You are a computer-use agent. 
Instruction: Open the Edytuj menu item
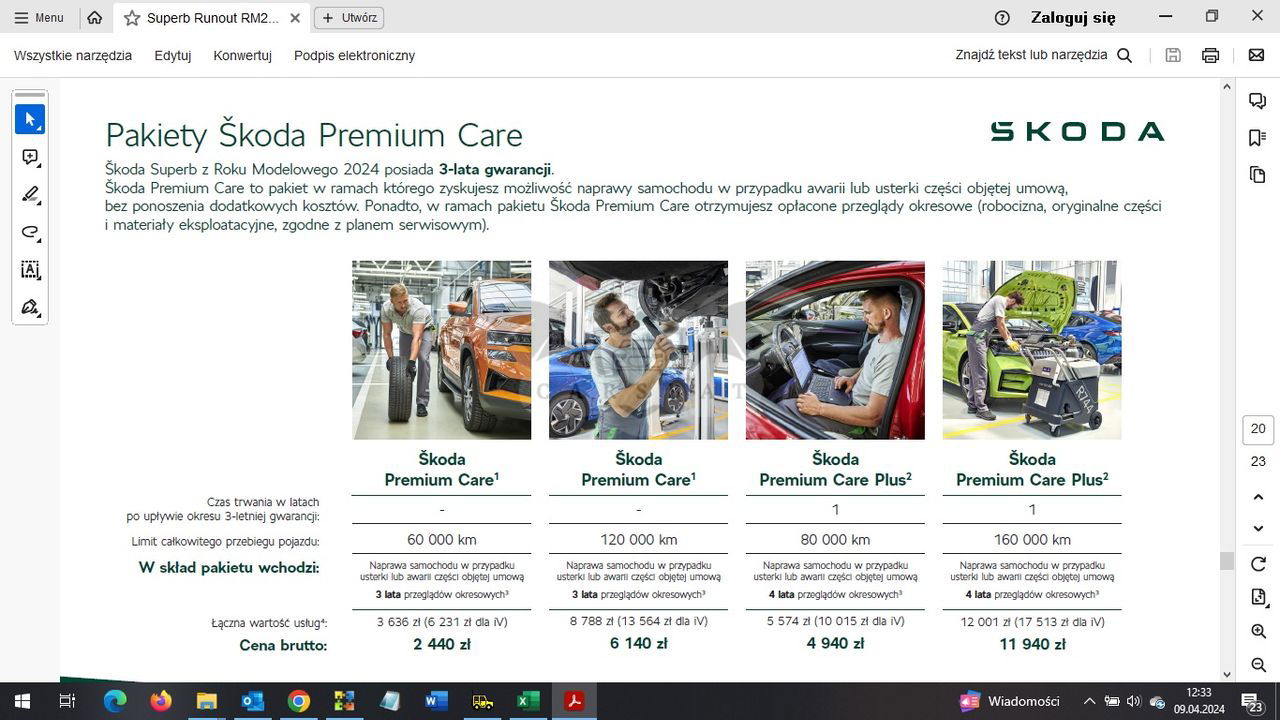click(x=172, y=55)
